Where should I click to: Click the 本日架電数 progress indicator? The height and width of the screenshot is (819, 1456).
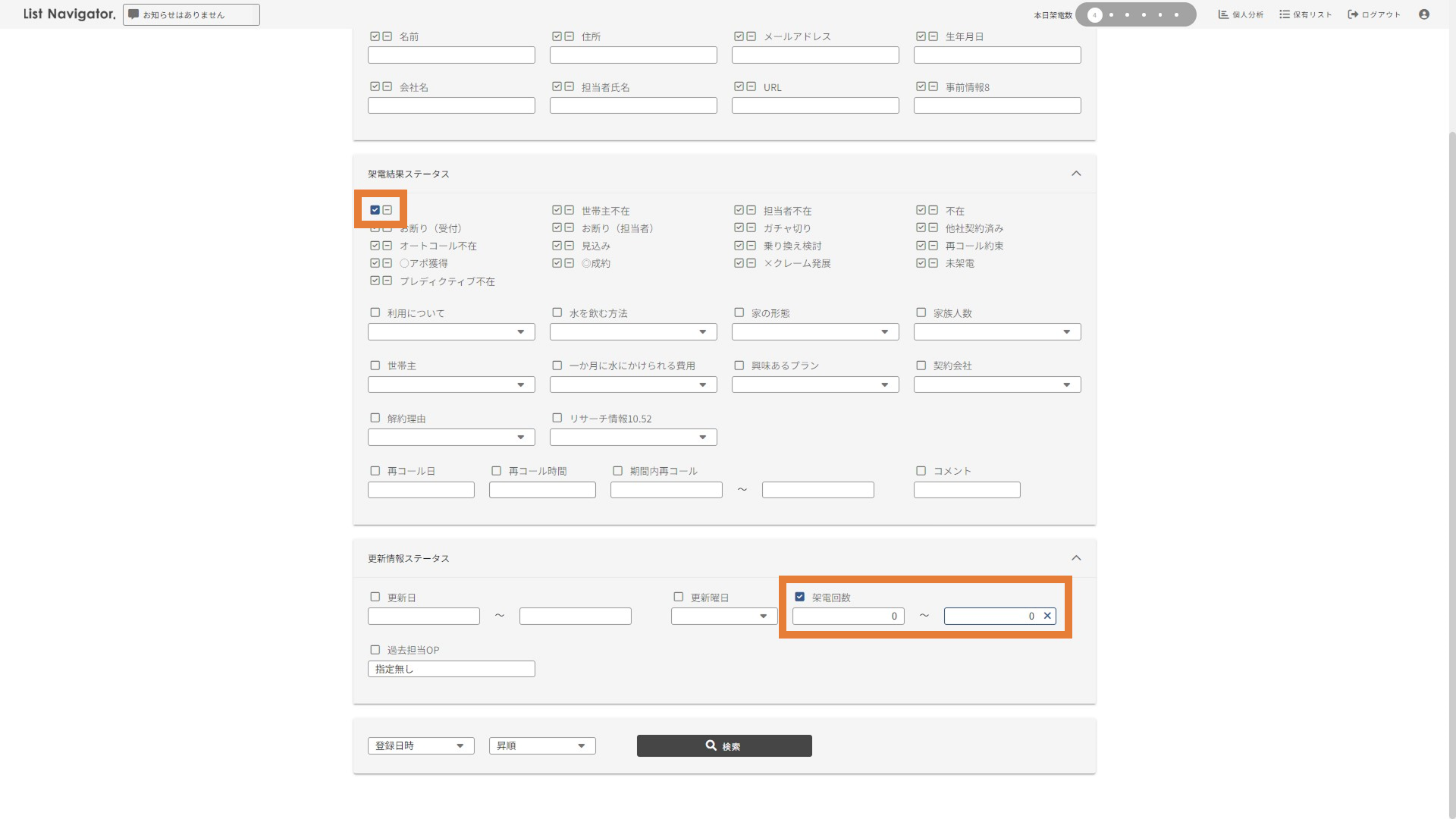pos(1135,14)
